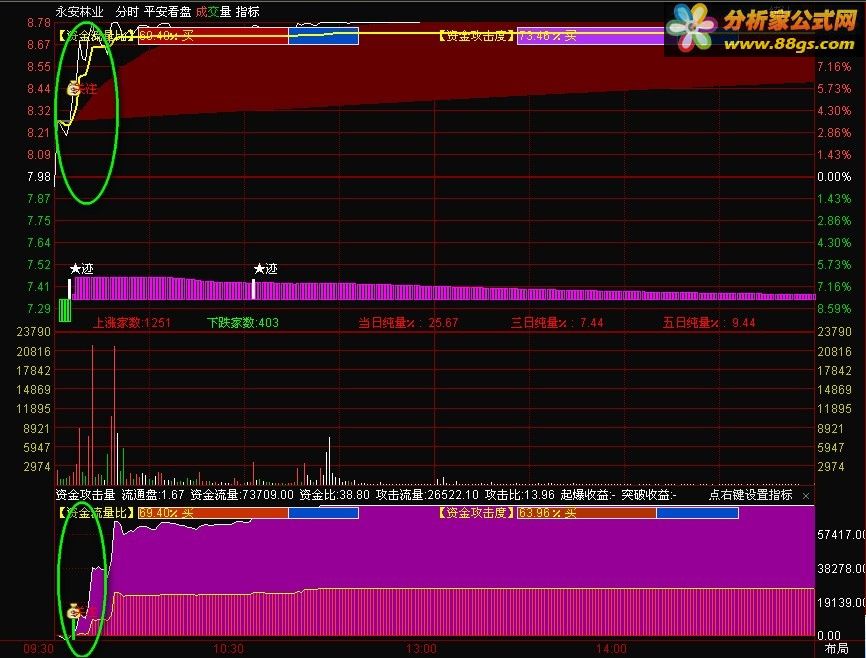The image size is (866, 658).
Task: Click the 14:00 time axis label
Action: click(611, 649)
